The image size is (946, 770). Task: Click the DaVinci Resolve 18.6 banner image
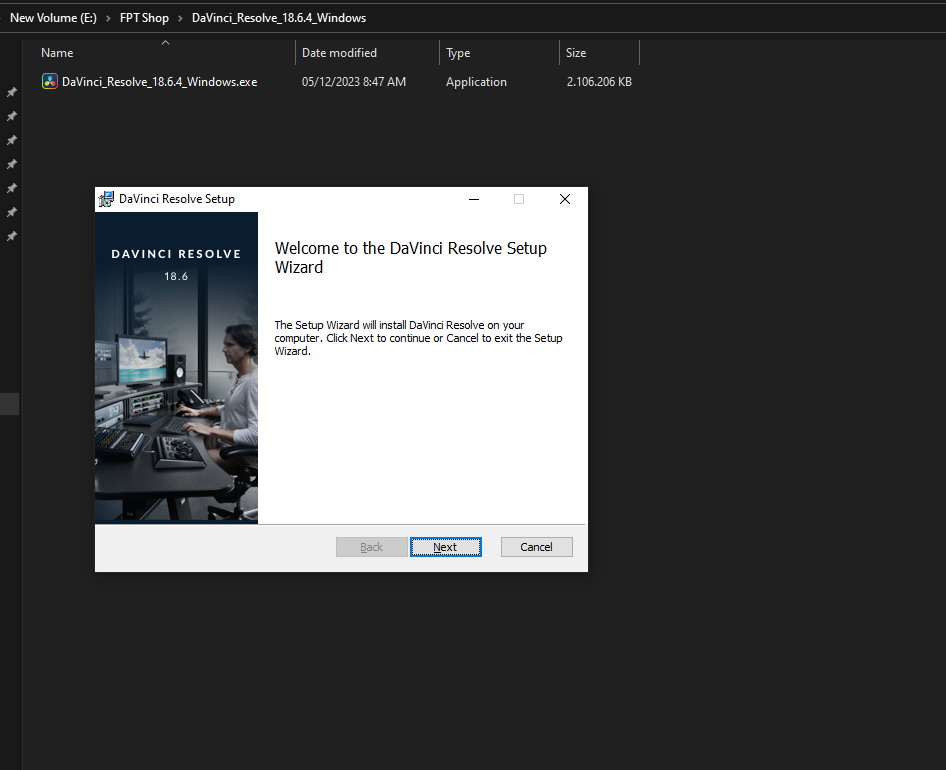(x=176, y=368)
